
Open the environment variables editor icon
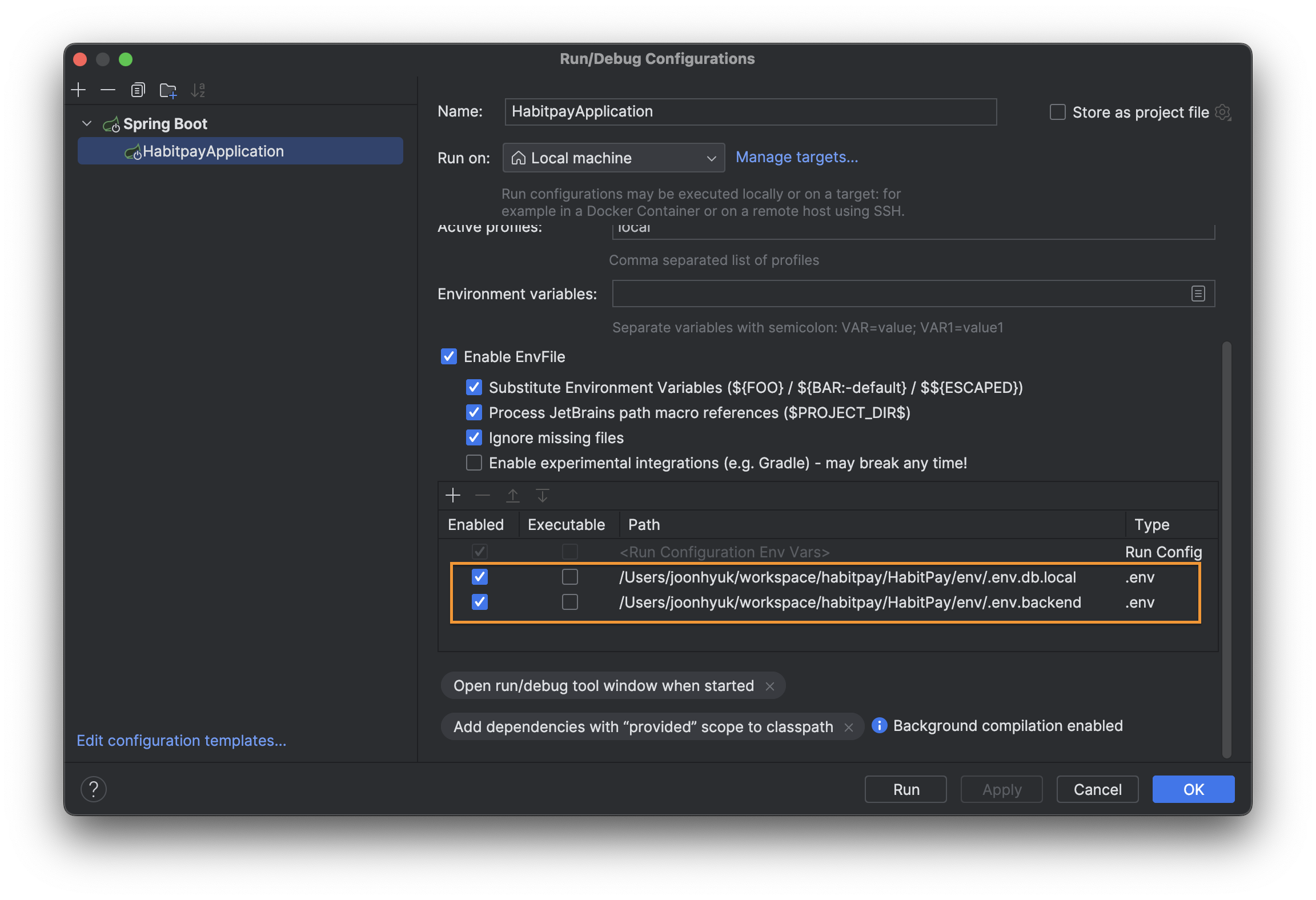tap(1198, 294)
